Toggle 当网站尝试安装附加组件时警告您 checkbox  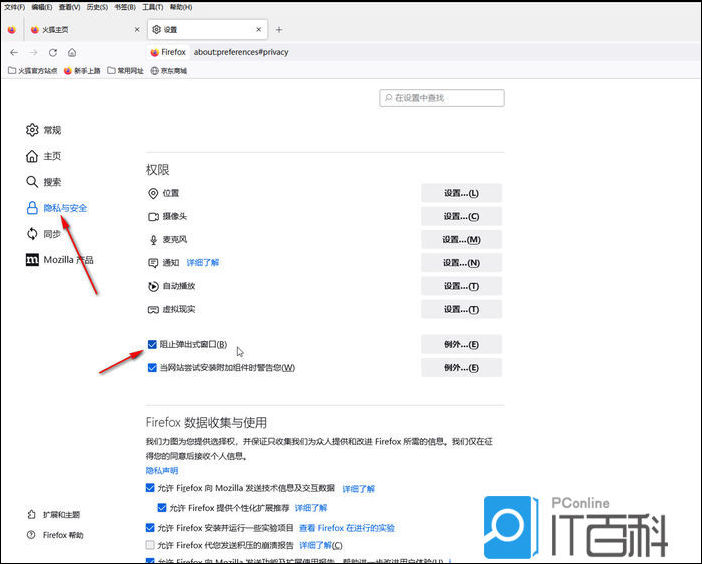[x=152, y=367]
